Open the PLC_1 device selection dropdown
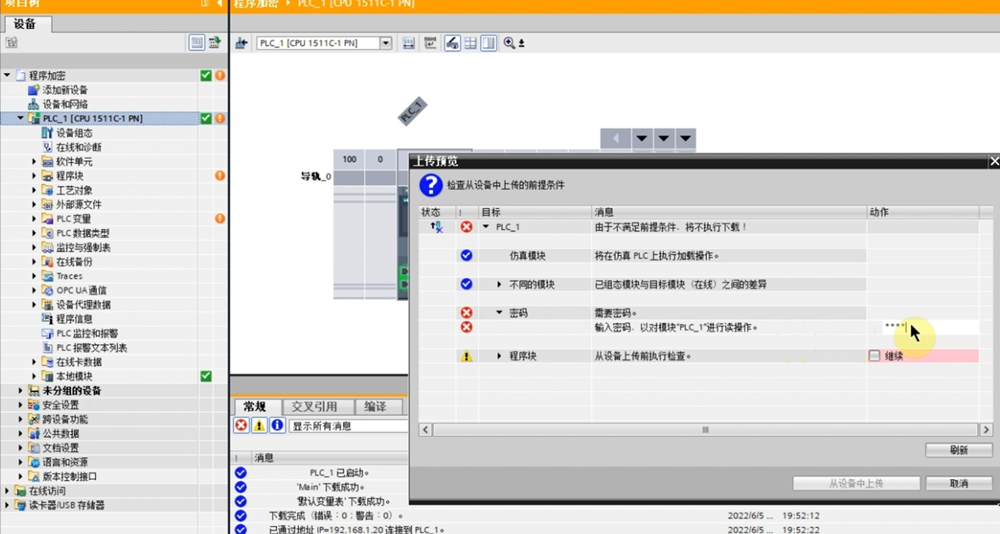Screen dimensions: 1000x534 385,43
